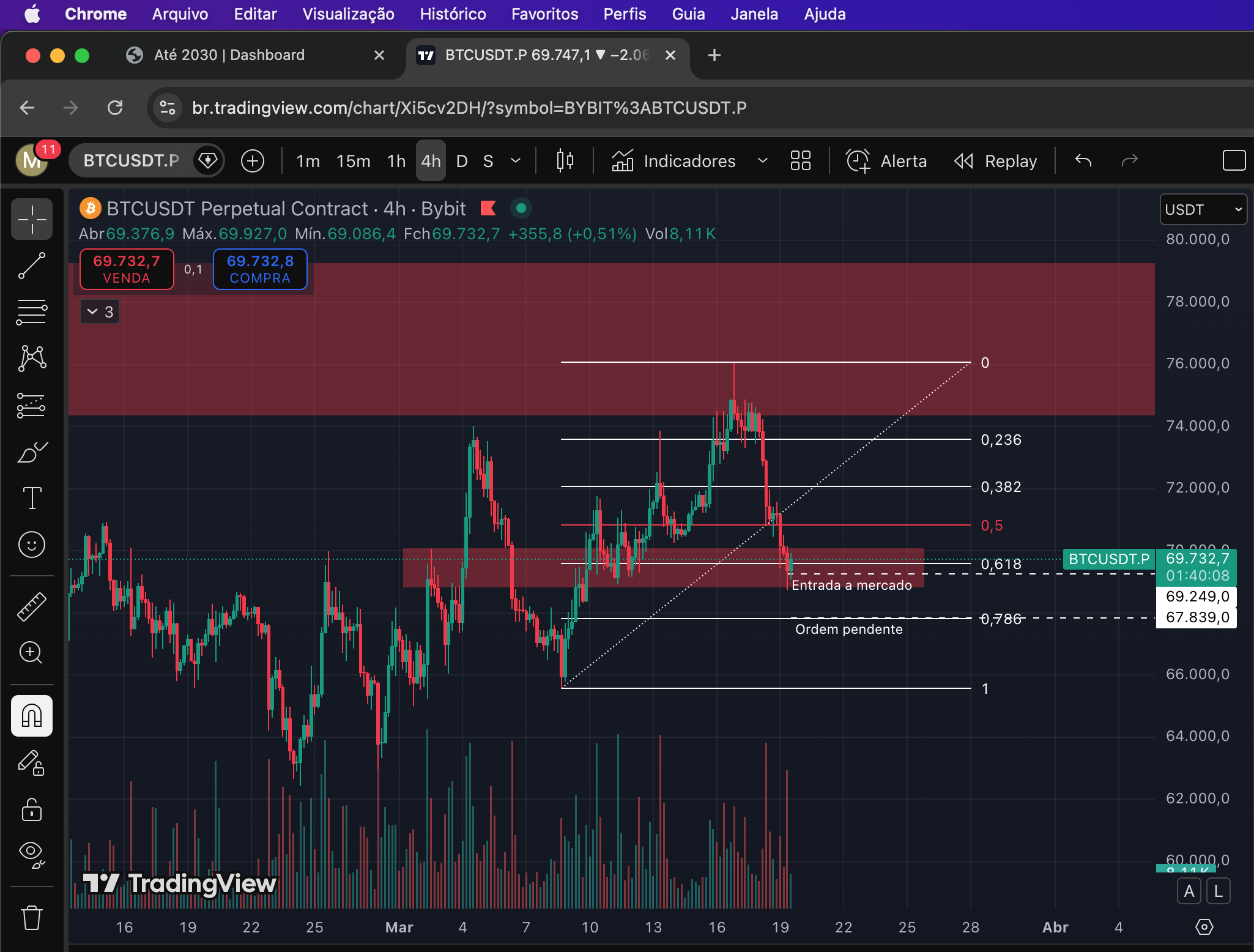Expand the timeframe interval chevron
The image size is (1254, 952).
516,161
